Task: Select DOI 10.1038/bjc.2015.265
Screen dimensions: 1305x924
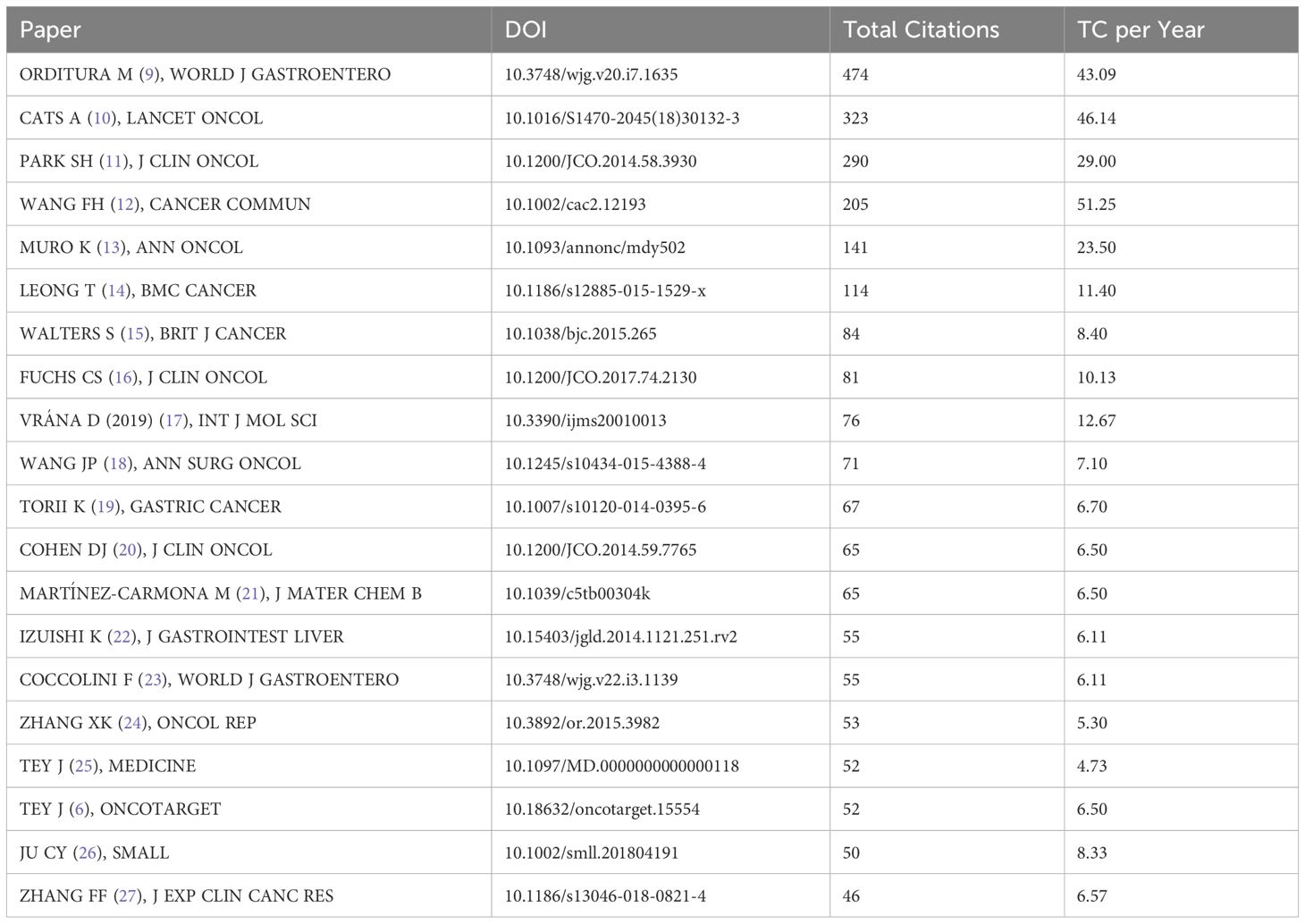Action: pos(580,333)
